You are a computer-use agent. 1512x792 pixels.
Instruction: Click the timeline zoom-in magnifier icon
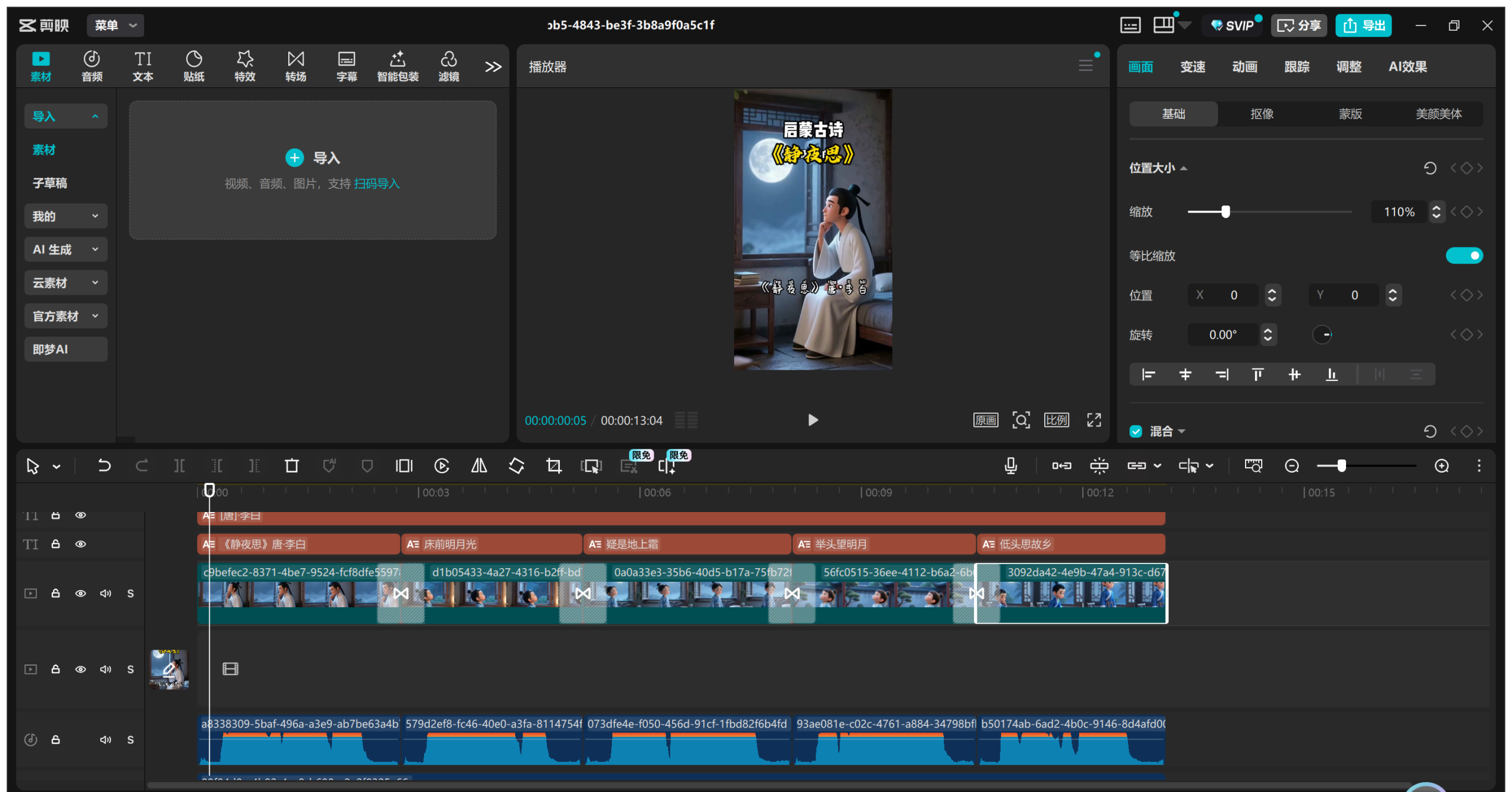1442,466
